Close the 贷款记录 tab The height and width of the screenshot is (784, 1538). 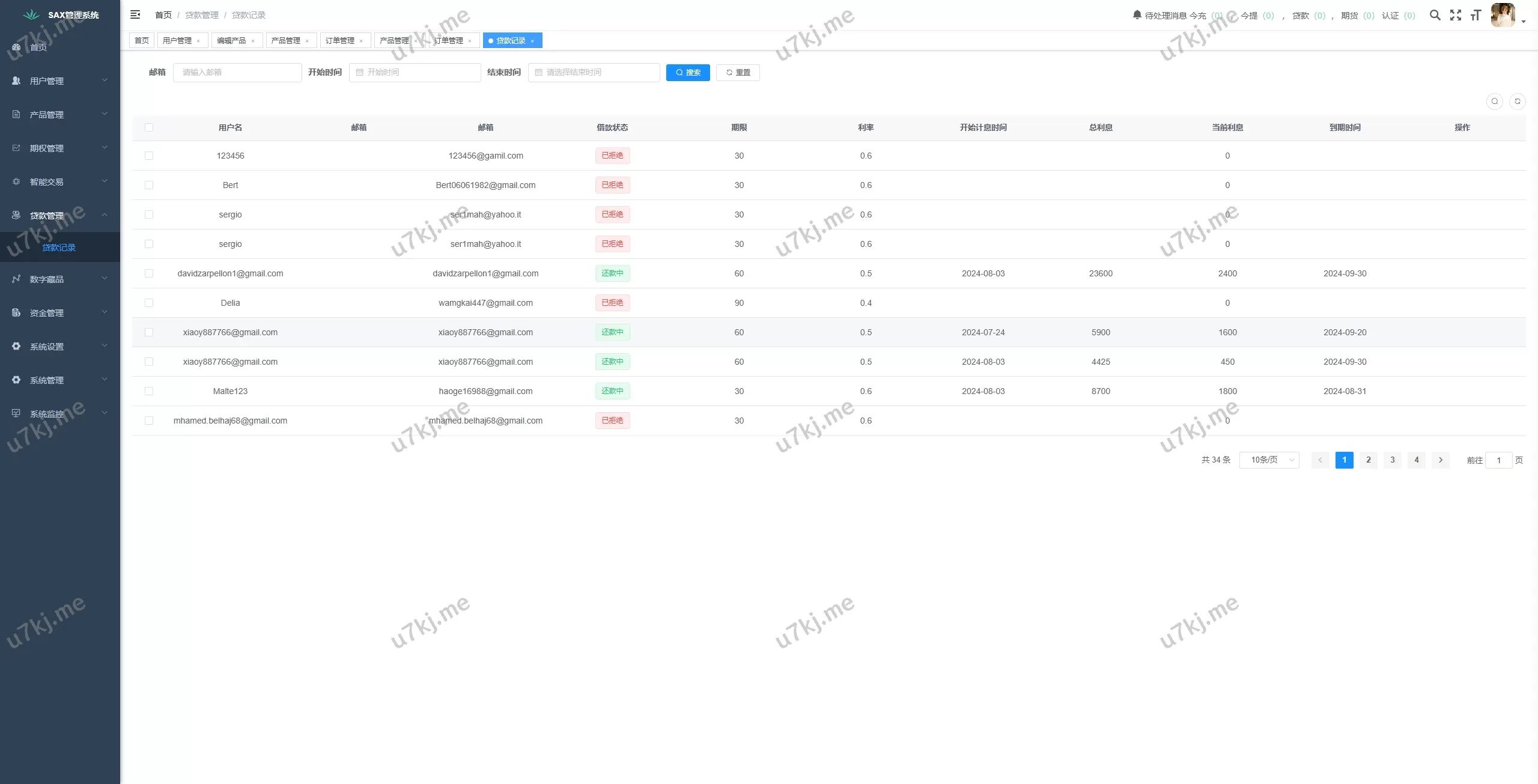[x=532, y=41]
